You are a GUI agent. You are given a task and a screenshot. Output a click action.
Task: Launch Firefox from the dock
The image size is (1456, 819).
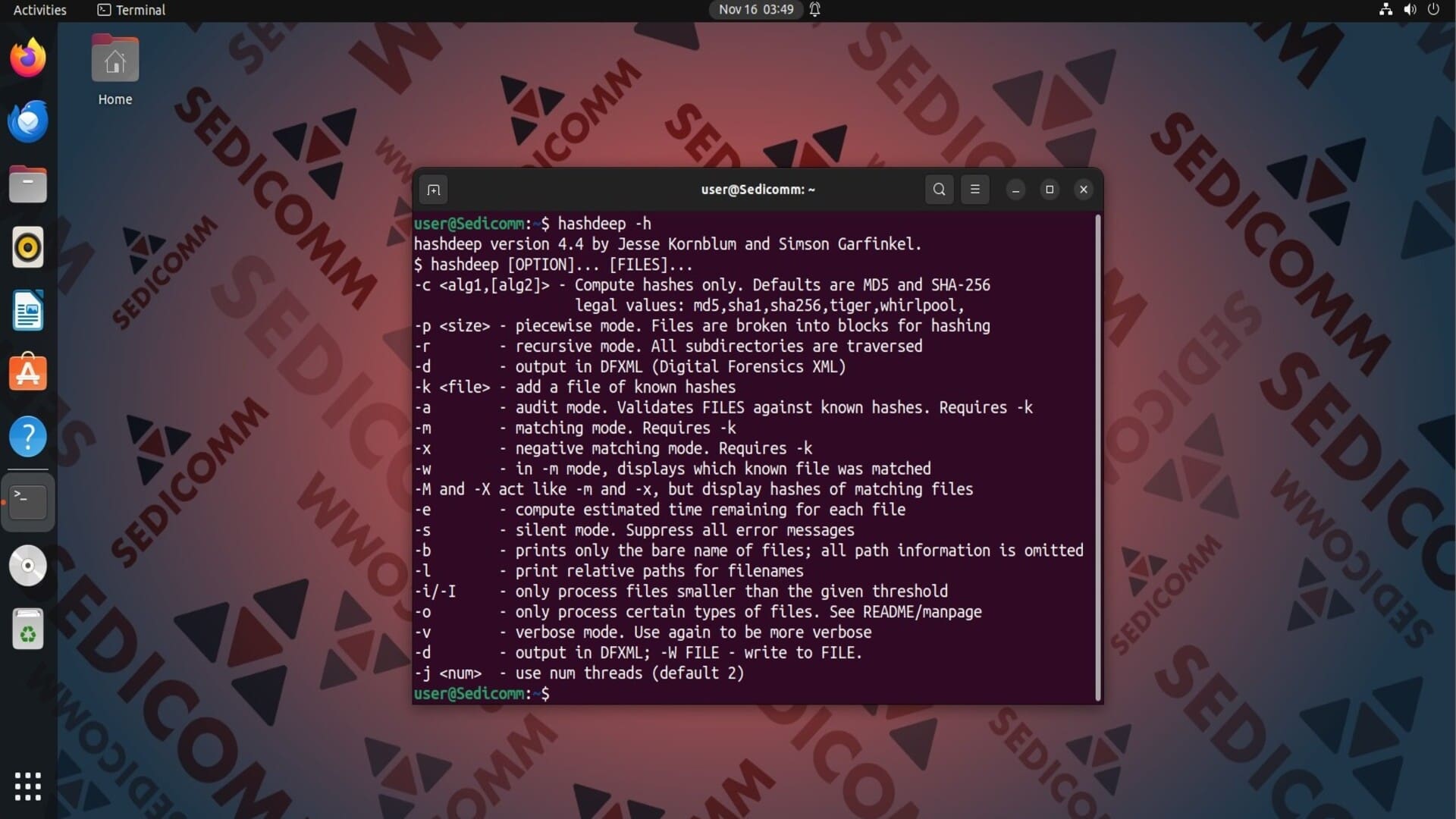(x=28, y=58)
